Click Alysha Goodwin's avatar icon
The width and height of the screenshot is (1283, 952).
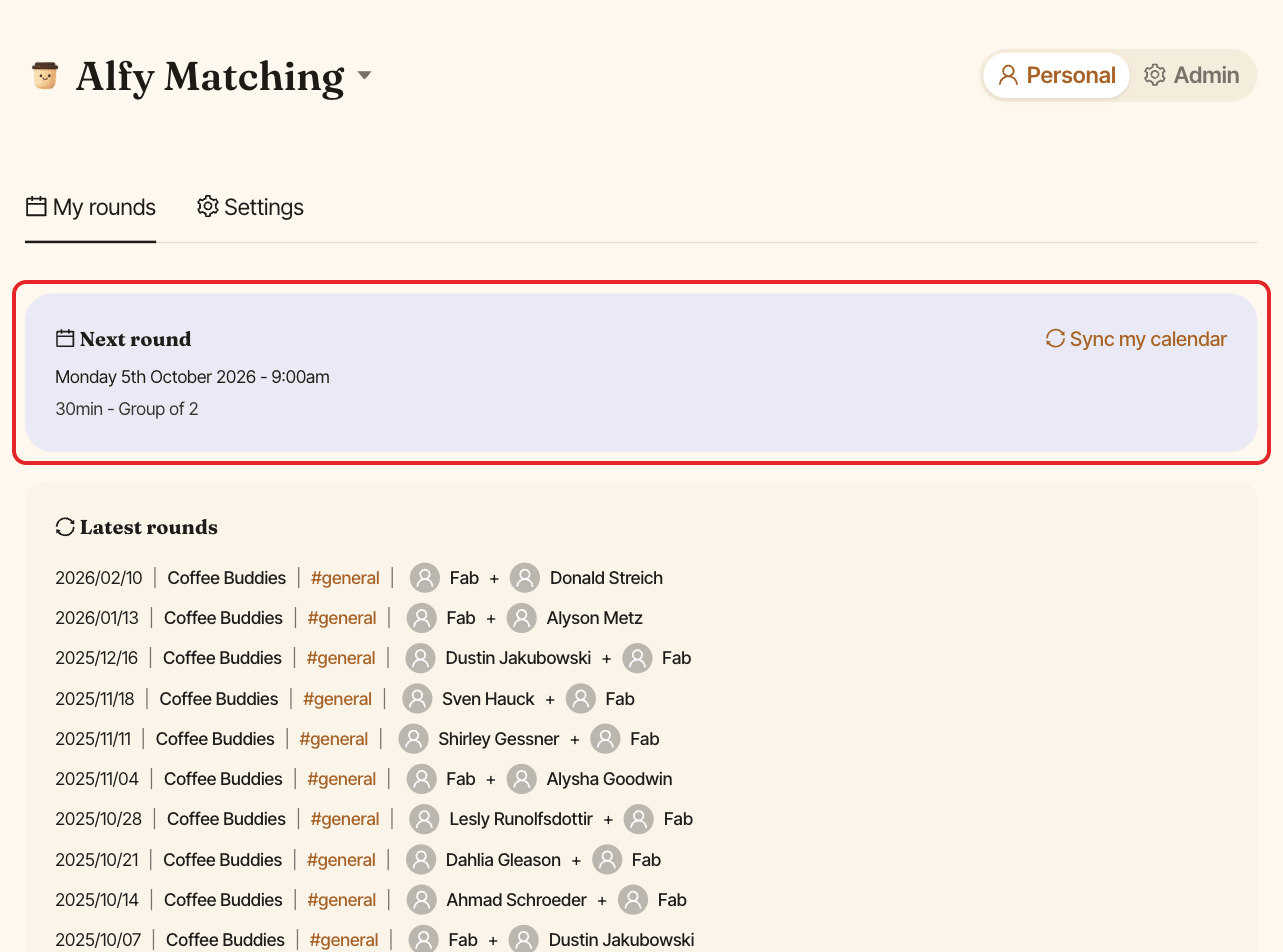tap(522, 779)
